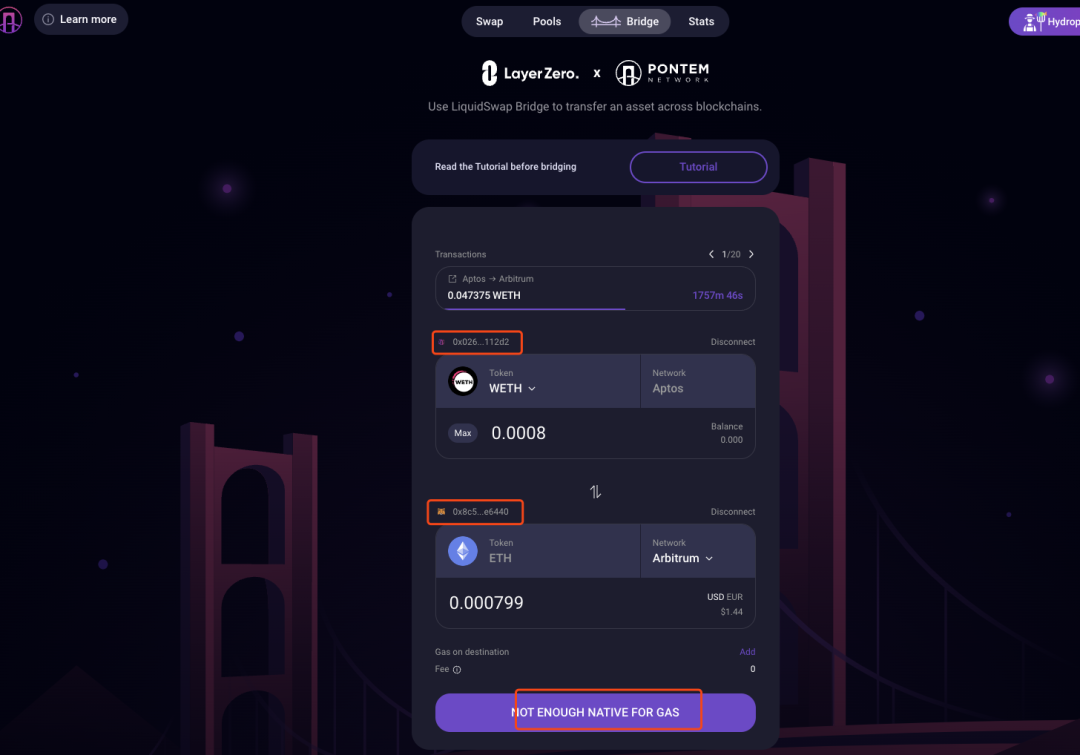This screenshot has height=755, width=1080.
Task: Expand the WETH token dropdown
Action: coord(512,389)
